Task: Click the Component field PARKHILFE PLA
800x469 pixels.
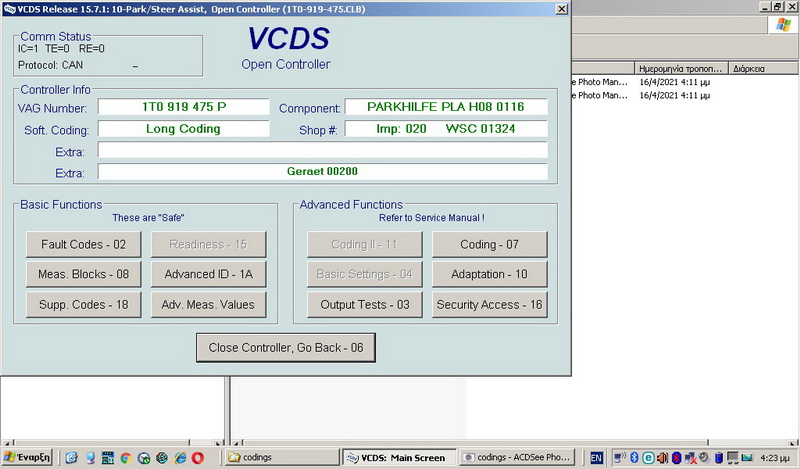Action: tap(446, 107)
